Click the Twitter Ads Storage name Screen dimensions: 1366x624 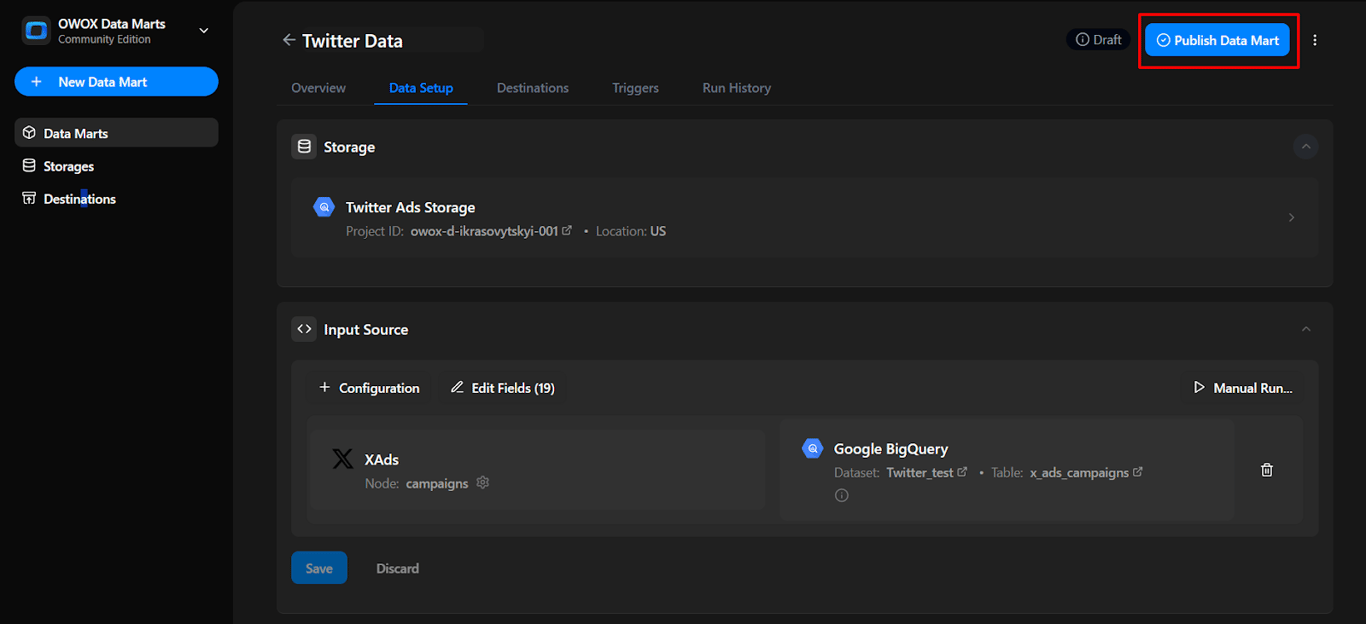pos(410,207)
